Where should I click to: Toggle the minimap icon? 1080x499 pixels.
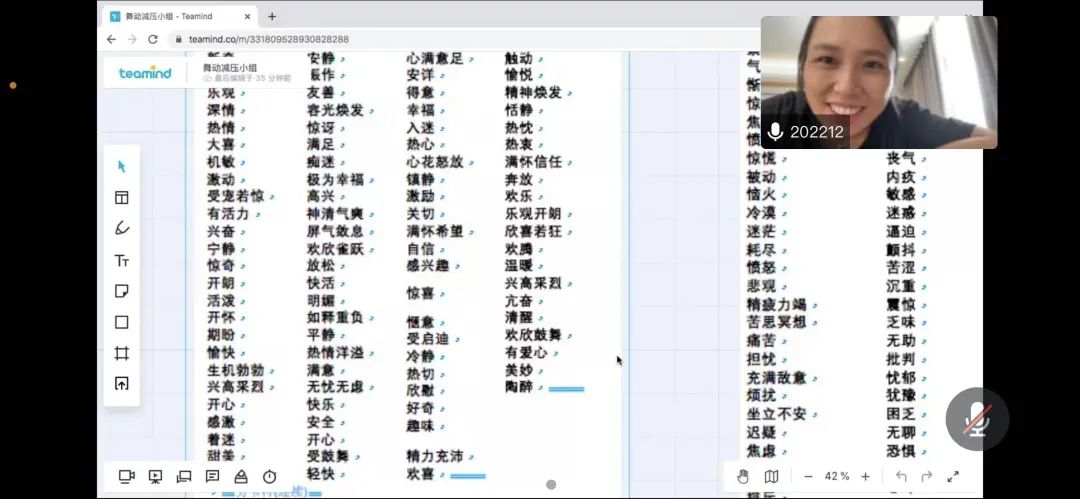pyautogui.click(x=771, y=476)
